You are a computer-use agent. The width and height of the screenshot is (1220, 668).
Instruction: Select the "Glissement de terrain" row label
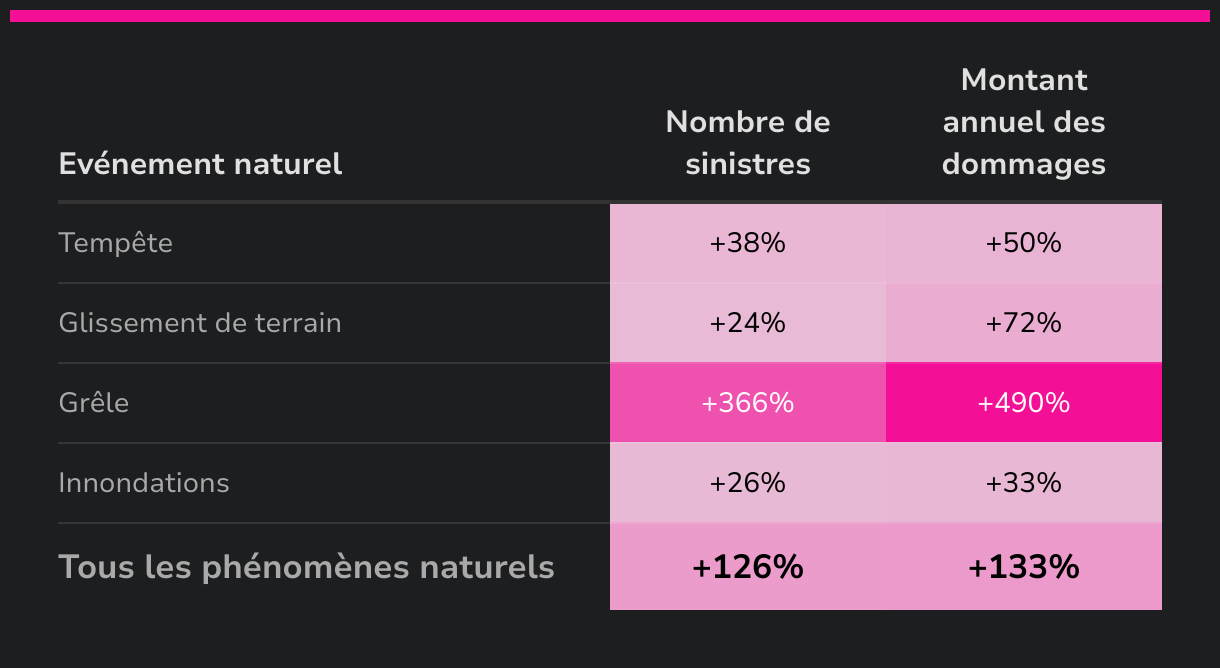tap(199, 323)
